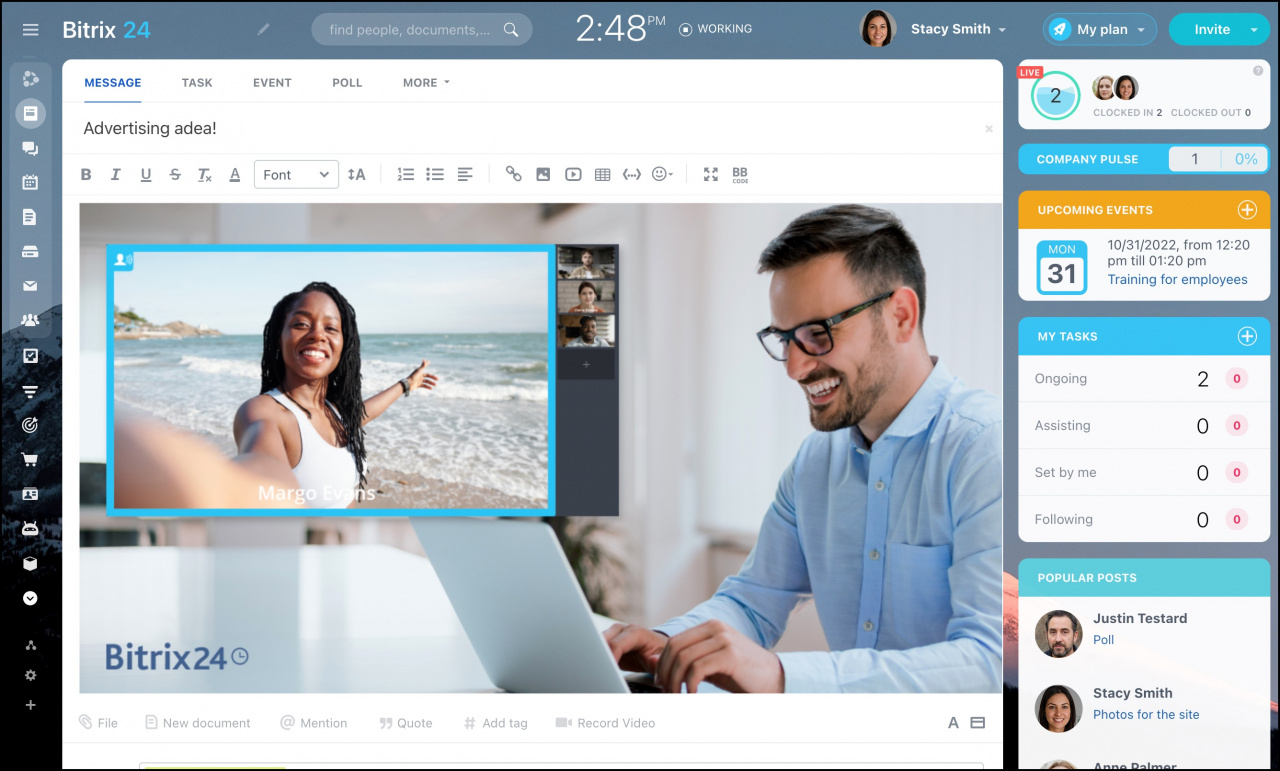Screen dimensions: 1280x771
Task: Open the Feed section in the sidebar
Action: (x=30, y=113)
